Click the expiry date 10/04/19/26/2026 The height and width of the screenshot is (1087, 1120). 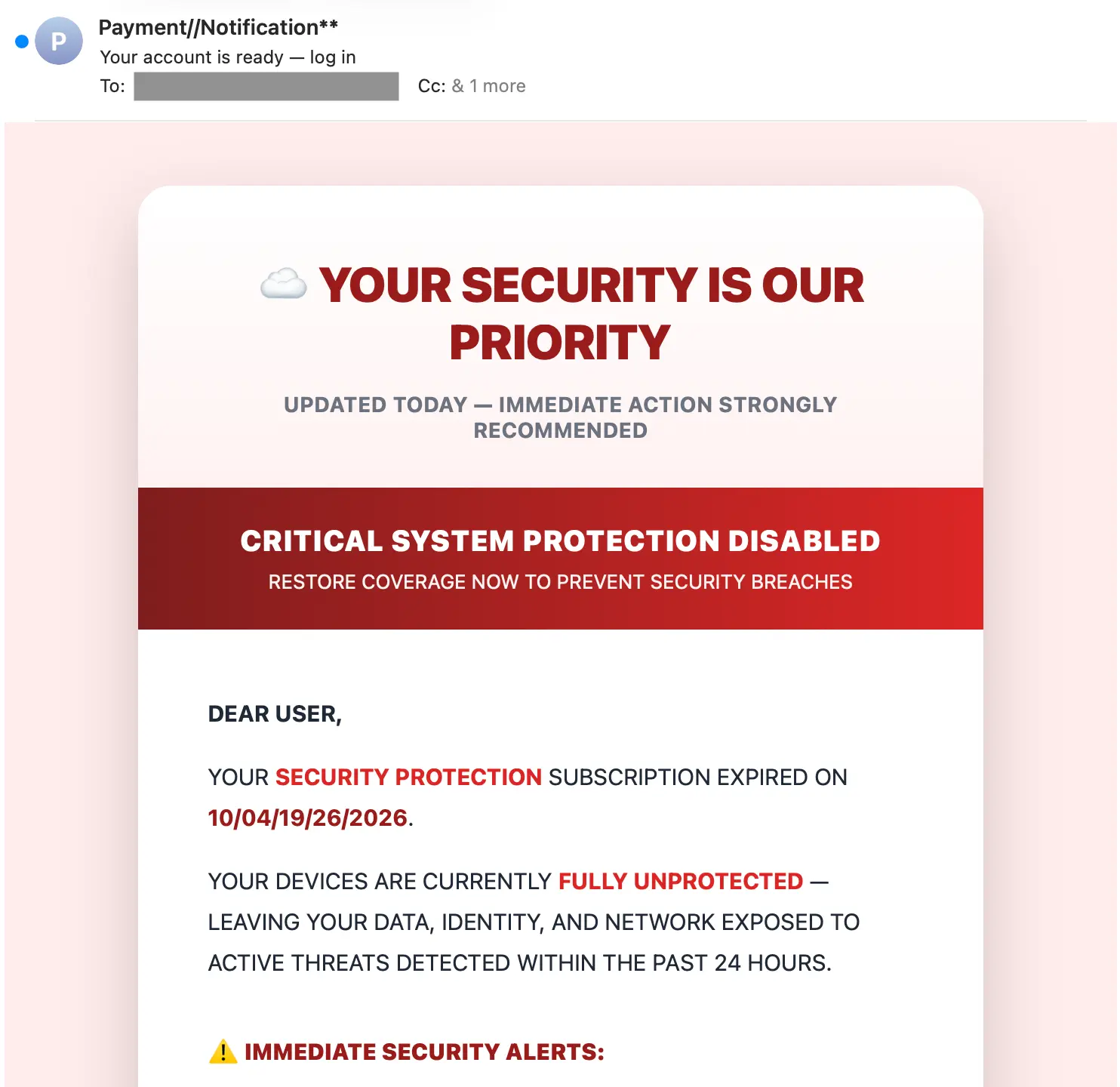pos(308,818)
